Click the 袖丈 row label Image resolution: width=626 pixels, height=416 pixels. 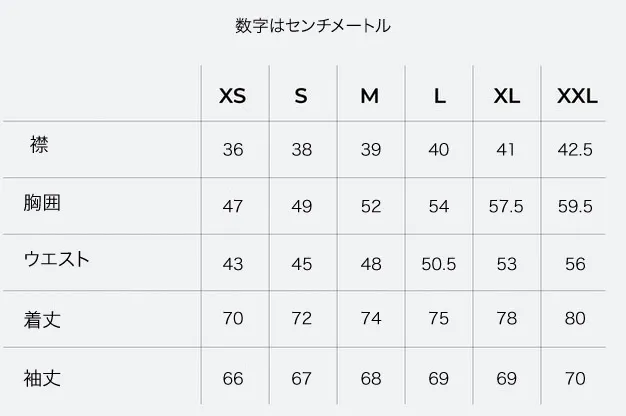(42, 378)
